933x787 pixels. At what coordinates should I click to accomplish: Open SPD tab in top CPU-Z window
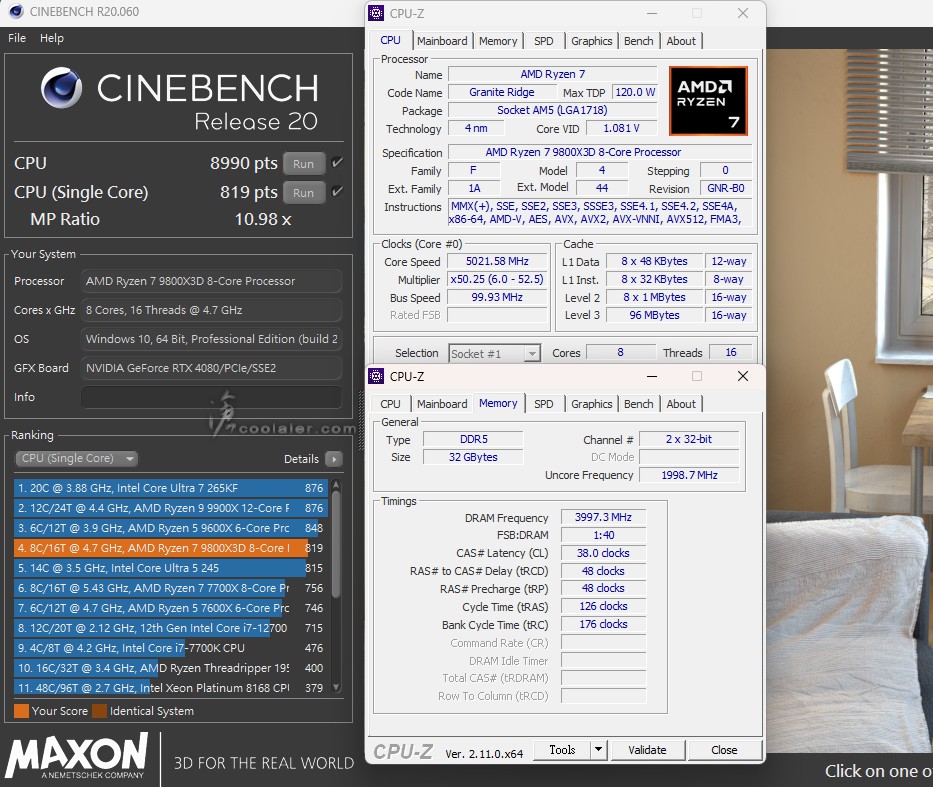(543, 41)
